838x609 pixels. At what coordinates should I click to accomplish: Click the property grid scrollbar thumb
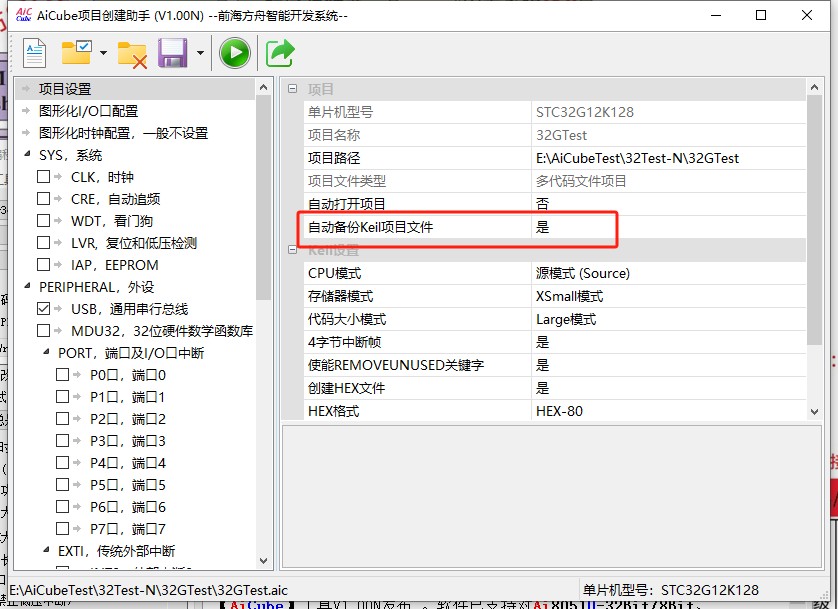point(814,220)
